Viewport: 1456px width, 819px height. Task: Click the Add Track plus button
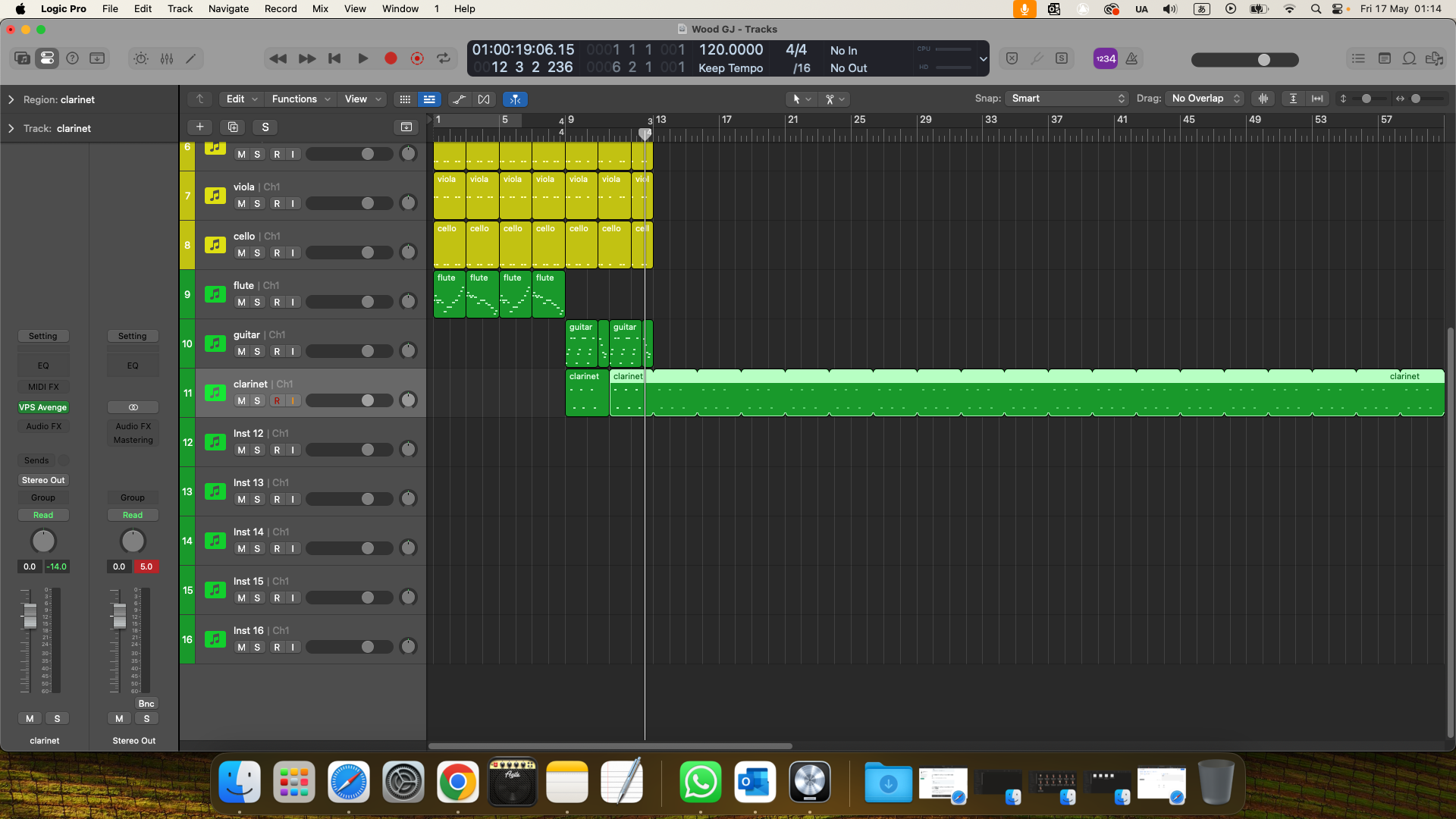(x=199, y=127)
